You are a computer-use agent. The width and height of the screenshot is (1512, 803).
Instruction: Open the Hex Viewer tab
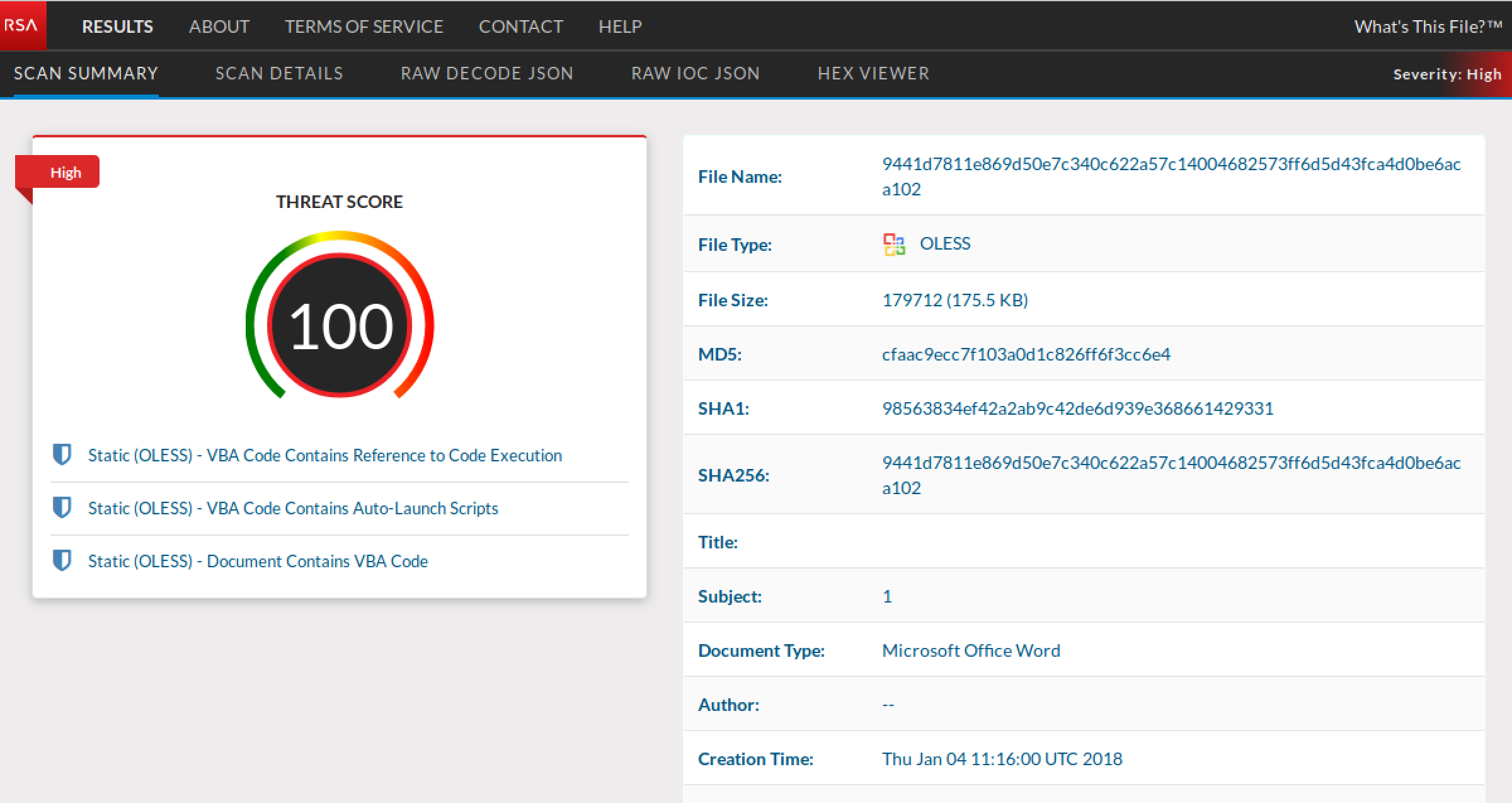click(874, 73)
